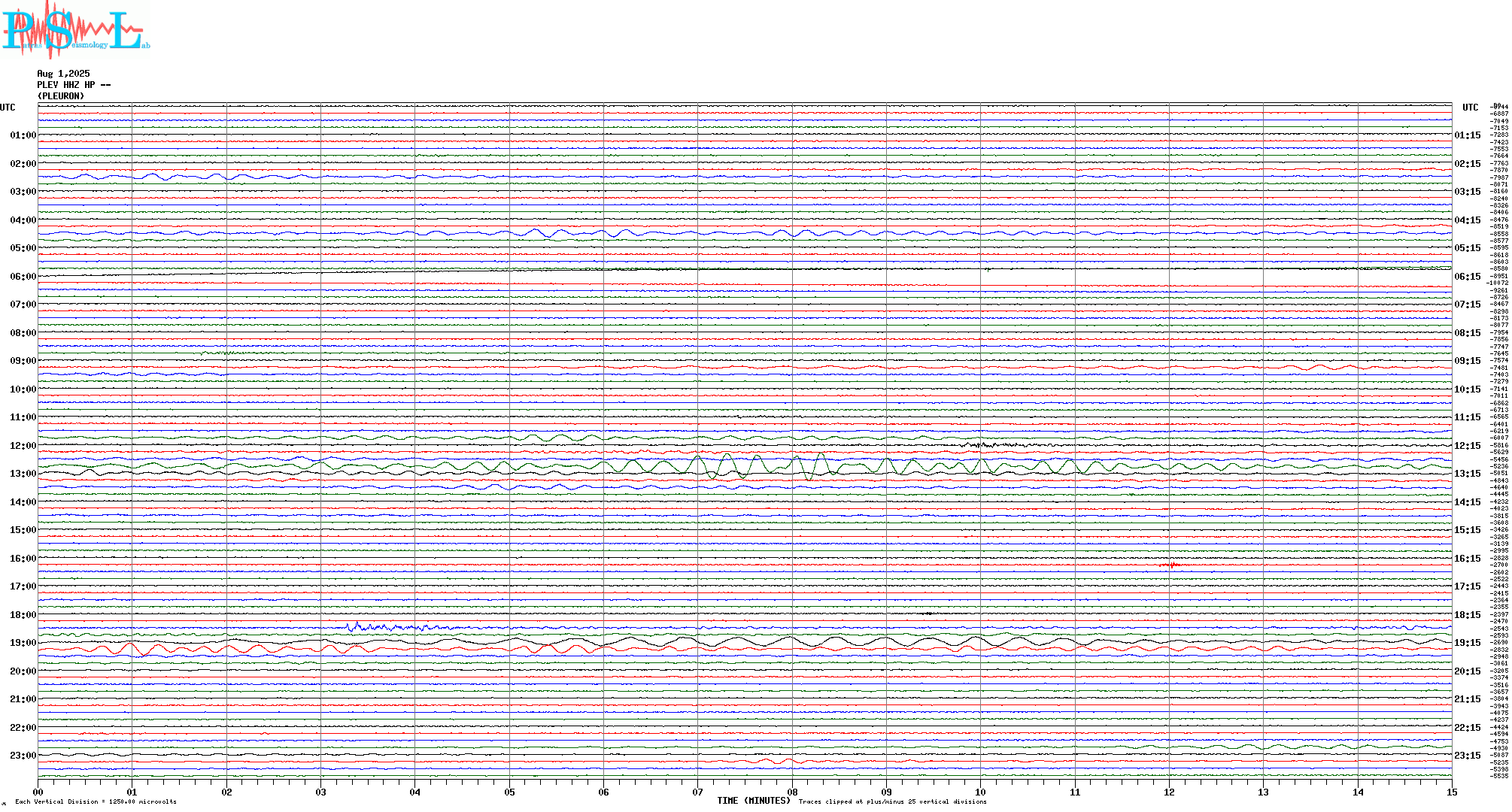The width and height of the screenshot is (1512, 812).
Task: Click the '22:00' hour label
Action: tap(23, 728)
